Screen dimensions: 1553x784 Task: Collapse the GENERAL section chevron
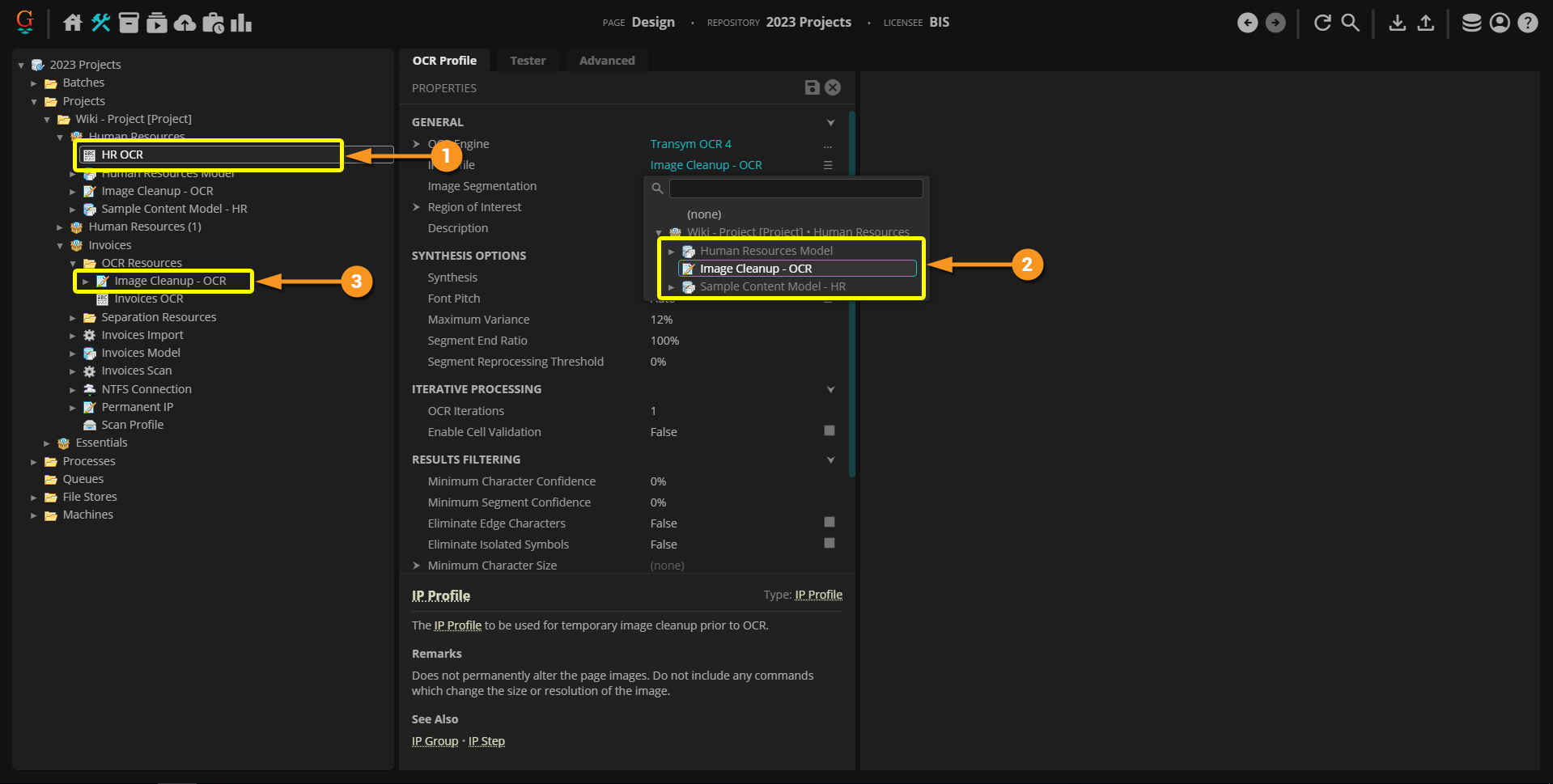pos(830,122)
